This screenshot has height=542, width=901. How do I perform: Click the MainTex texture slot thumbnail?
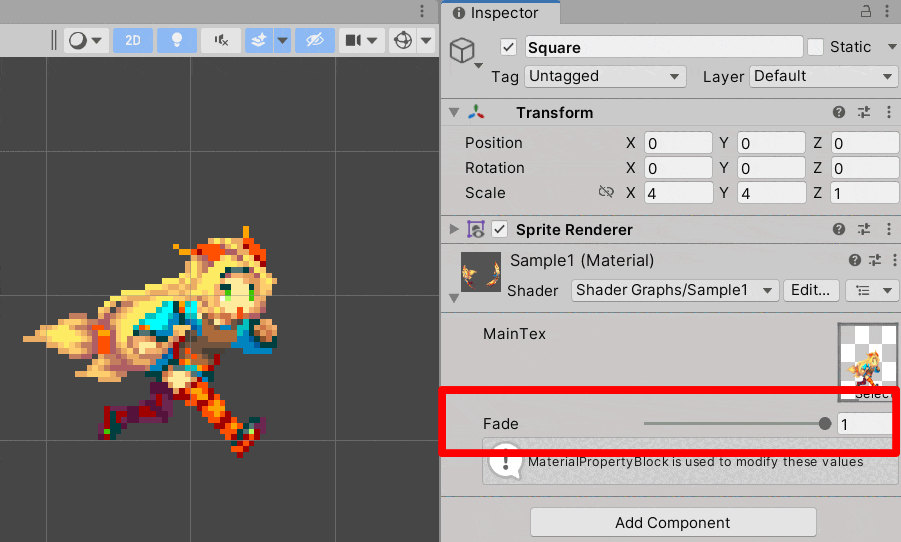[868, 361]
